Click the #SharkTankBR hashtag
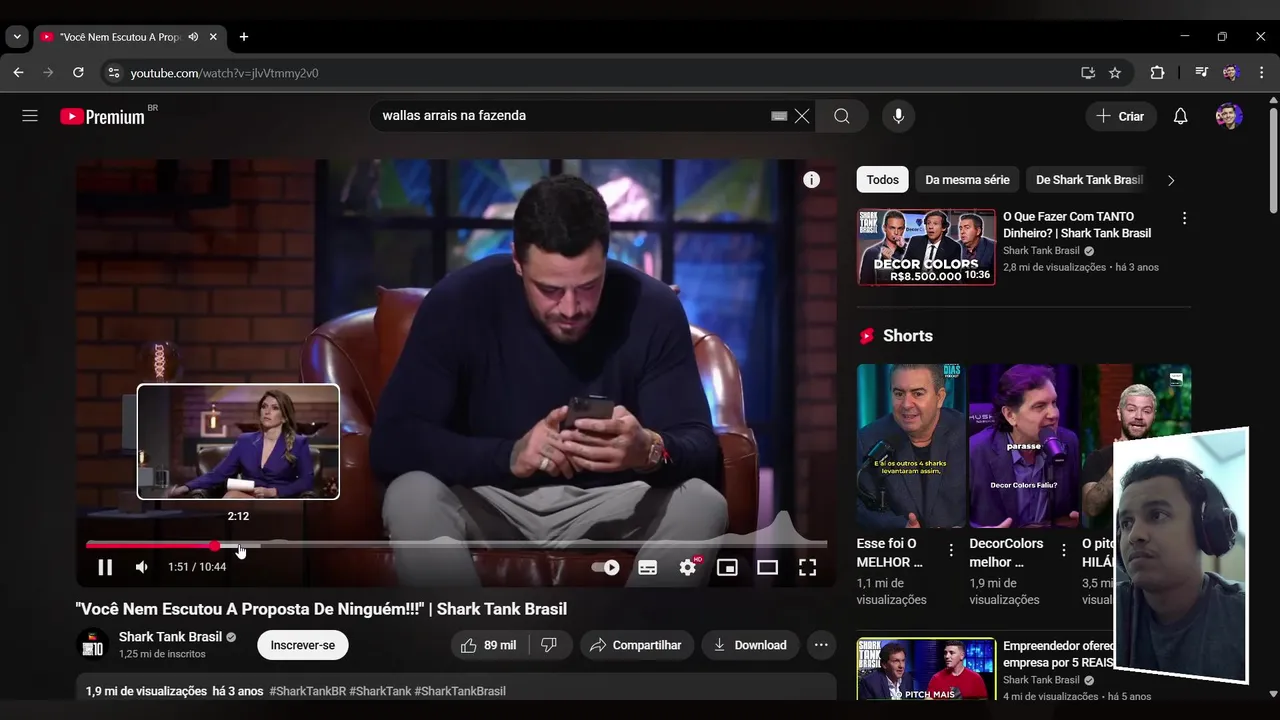The image size is (1280, 720). pyautogui.click(x=307, y=691)
